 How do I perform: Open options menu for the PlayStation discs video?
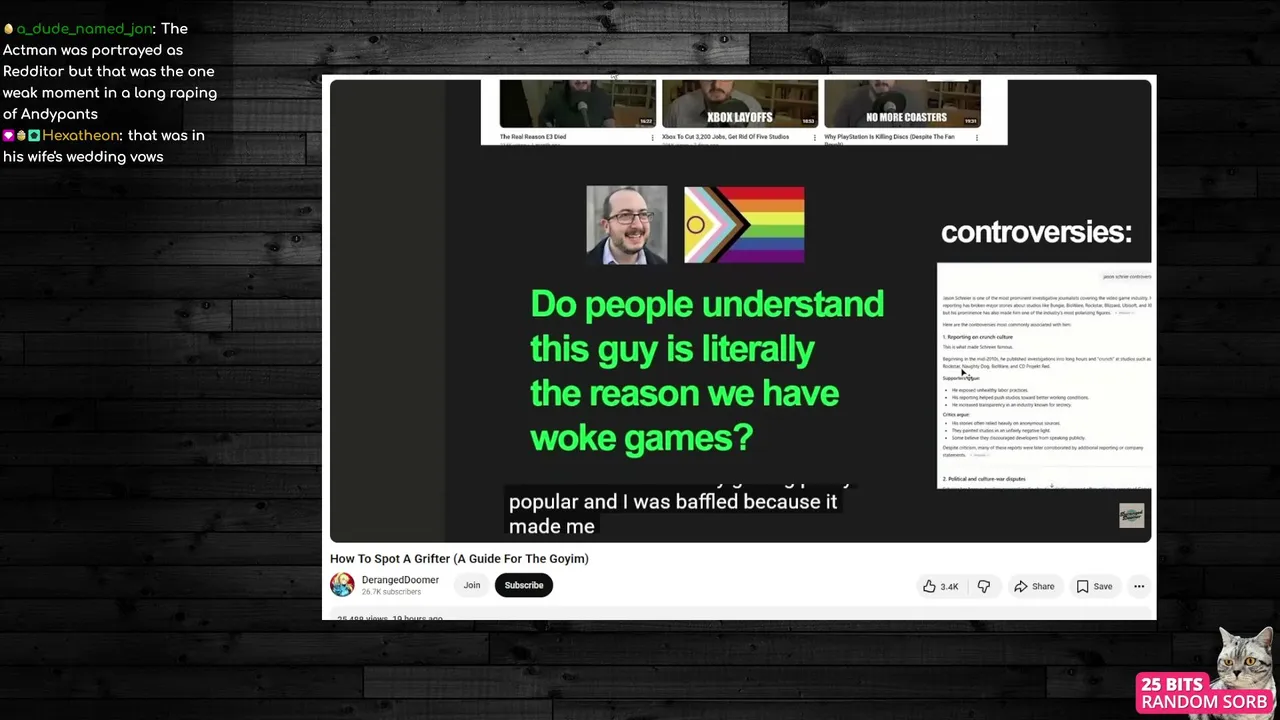click(977, 137)
